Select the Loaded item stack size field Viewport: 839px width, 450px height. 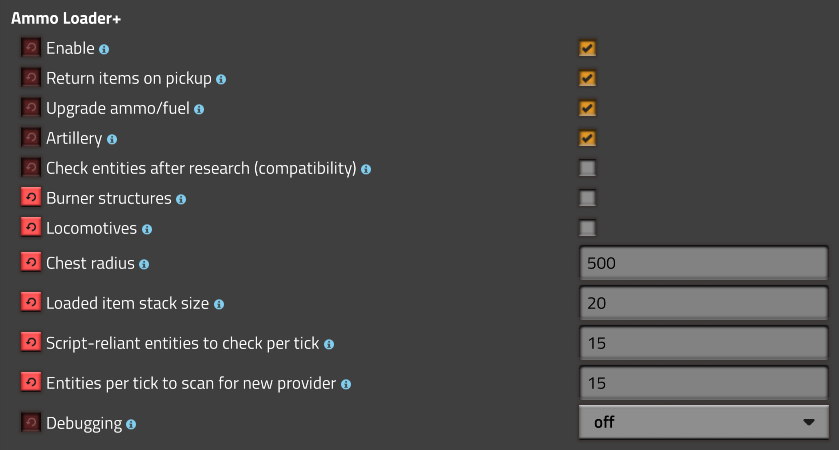click(704, 303)
